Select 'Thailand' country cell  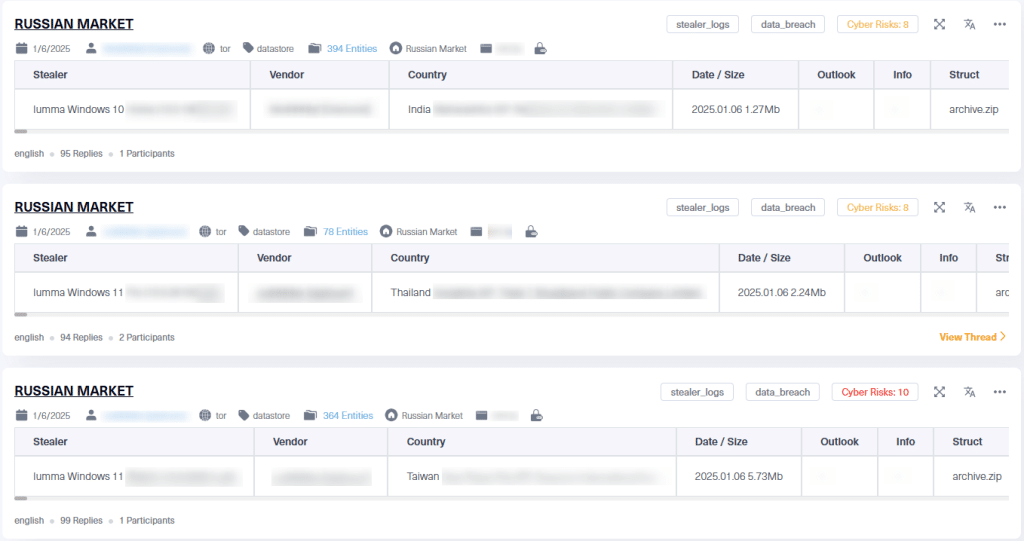pyautogui.click(x=545, y=292)
